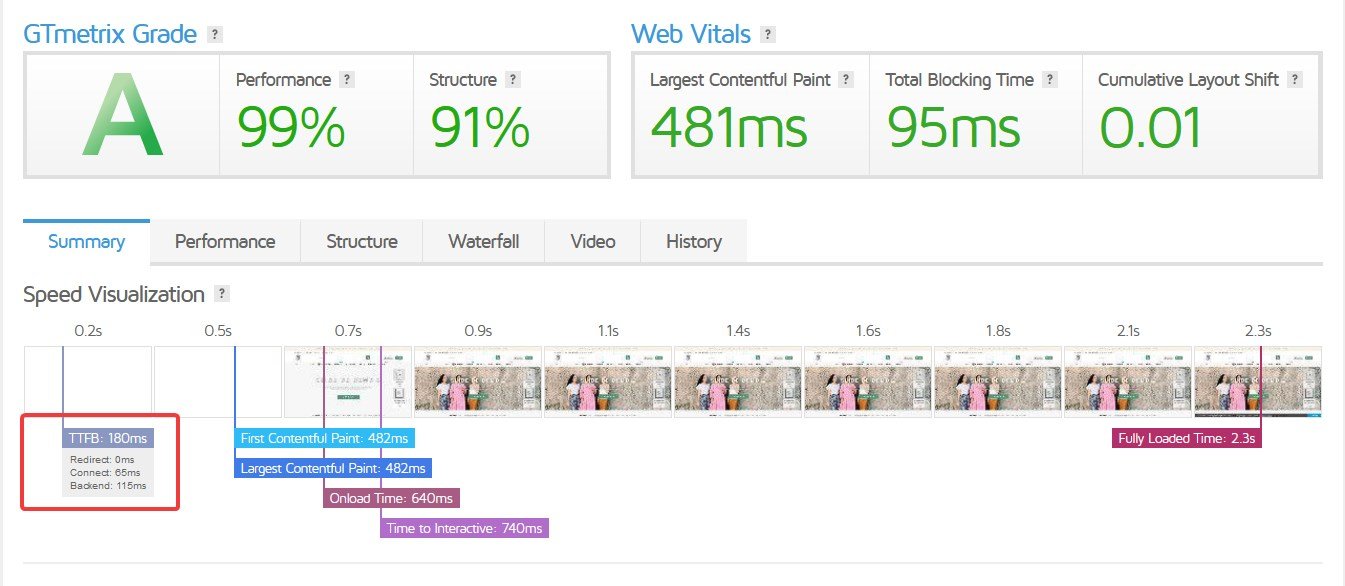Open the Waterfall tab

tap(484, 242)
